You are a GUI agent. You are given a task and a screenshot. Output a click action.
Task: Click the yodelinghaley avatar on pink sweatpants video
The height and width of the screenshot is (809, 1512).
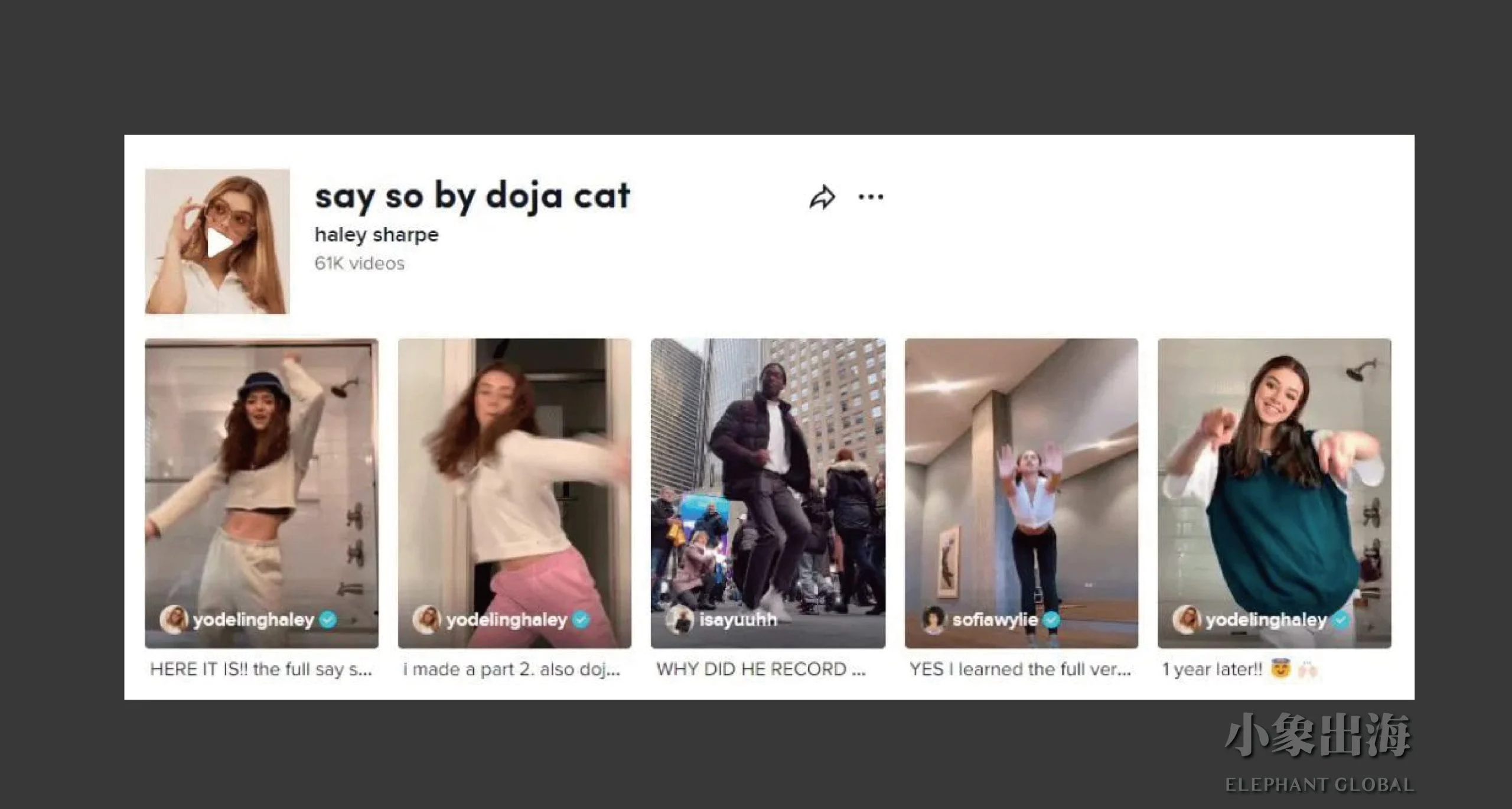point(426,619)
